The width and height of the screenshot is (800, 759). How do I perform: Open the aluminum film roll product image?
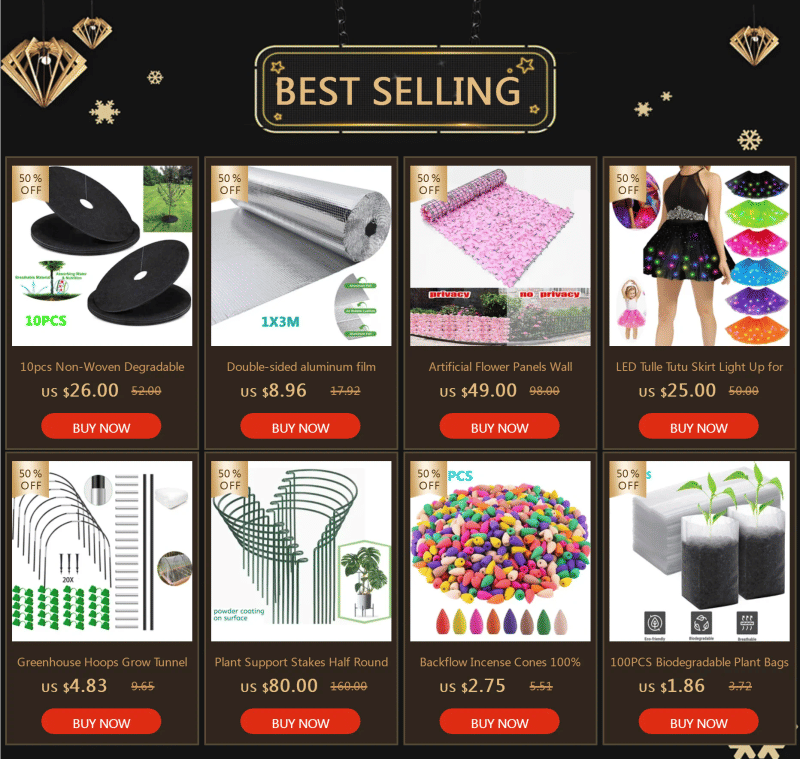[x=301, y=256]
